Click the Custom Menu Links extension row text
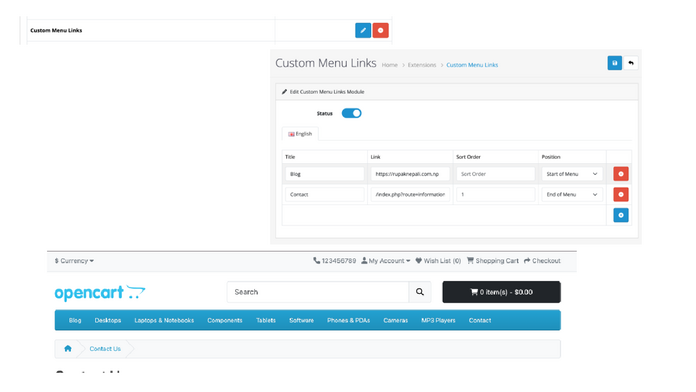Image resolution: width=696 pixels, height=392 pixels. tap(56, 30)
